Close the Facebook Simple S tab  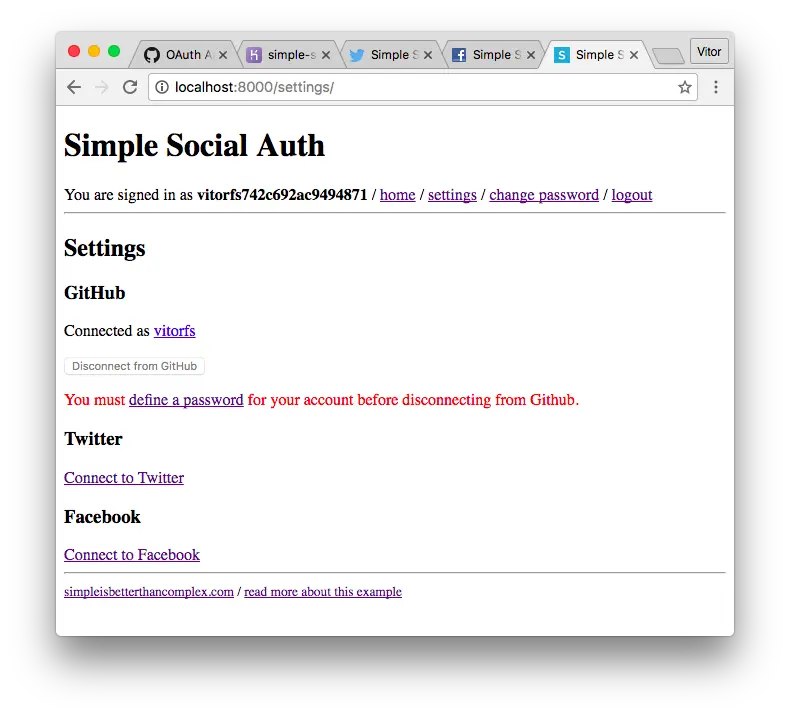531,55
